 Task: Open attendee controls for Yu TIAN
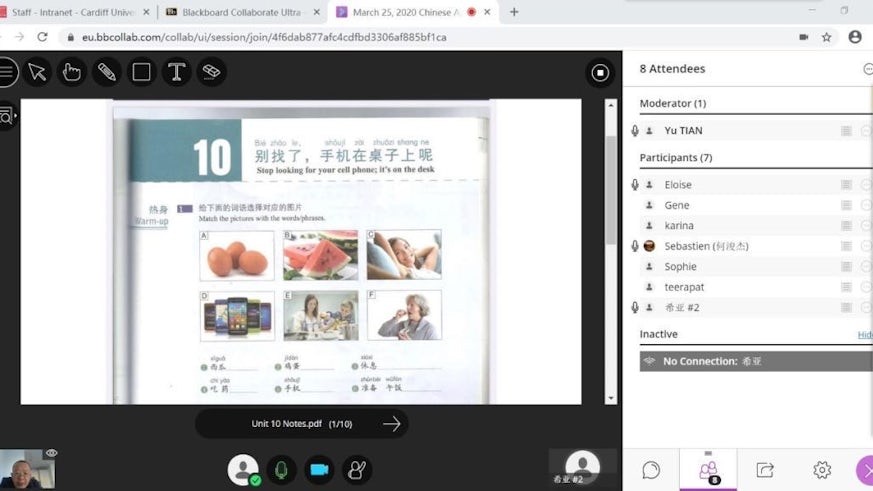pyautogui.click(x=865, y=131)
